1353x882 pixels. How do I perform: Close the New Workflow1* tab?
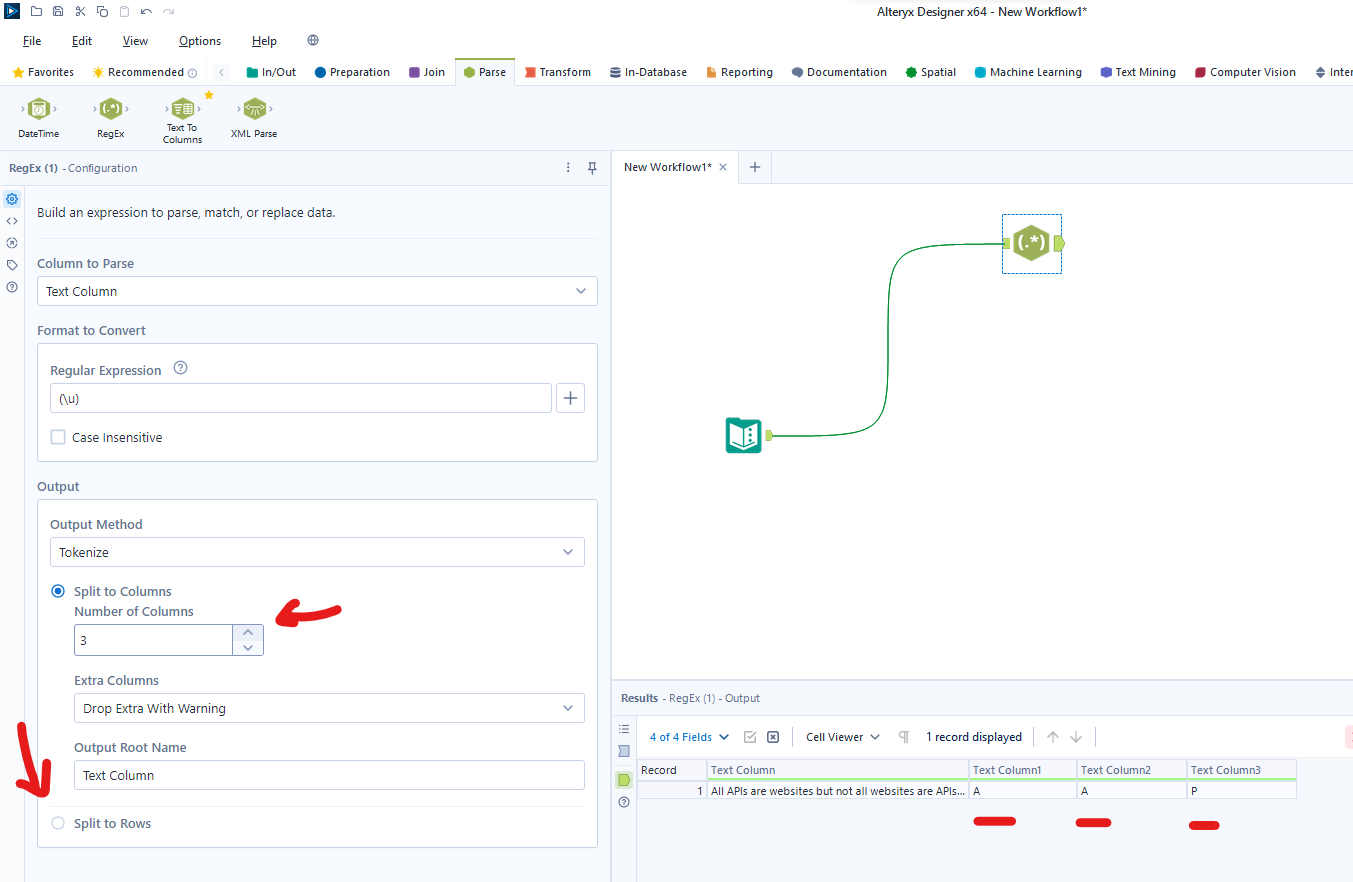[723, 167]
